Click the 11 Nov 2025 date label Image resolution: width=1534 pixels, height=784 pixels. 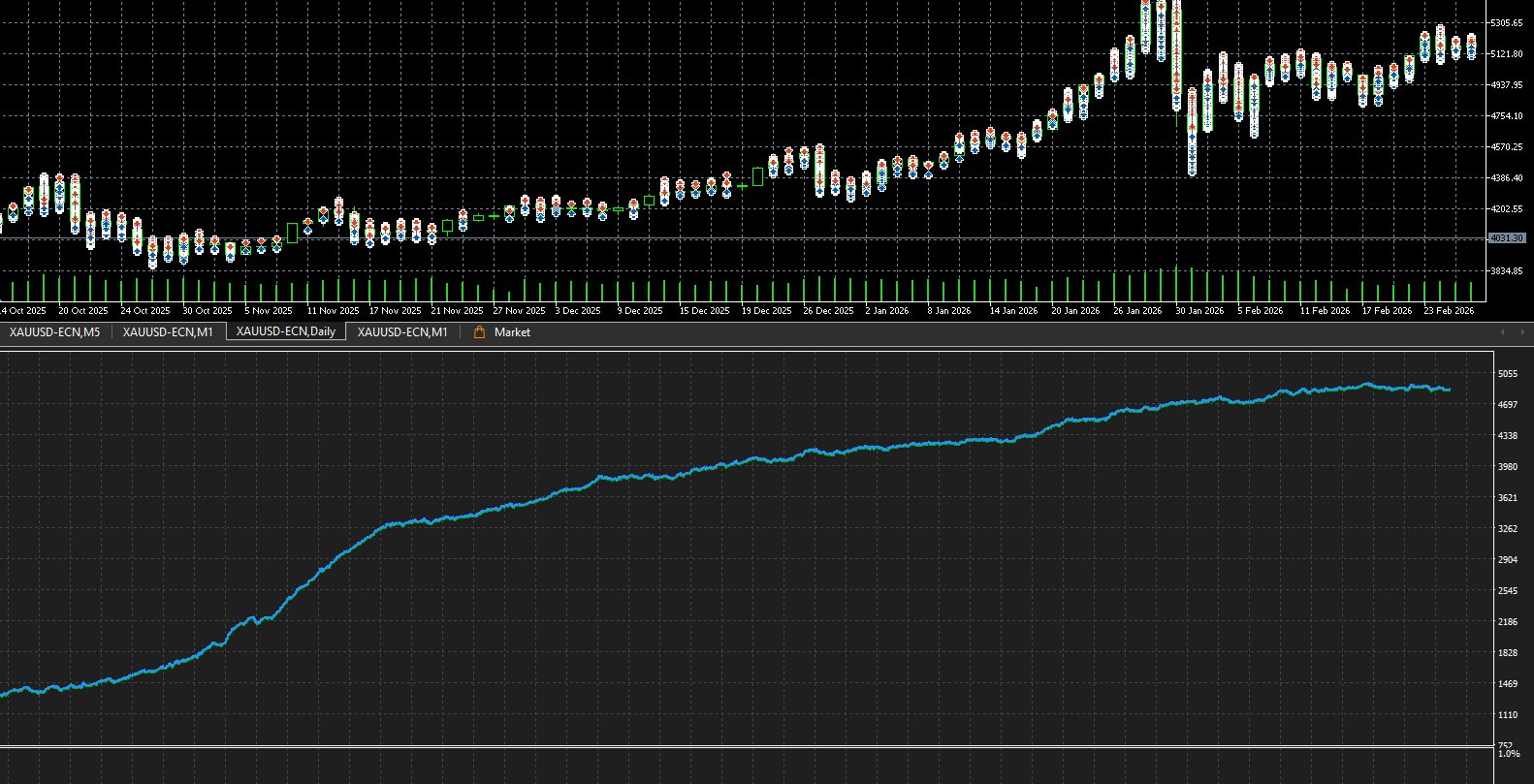(x=333, y=311)
